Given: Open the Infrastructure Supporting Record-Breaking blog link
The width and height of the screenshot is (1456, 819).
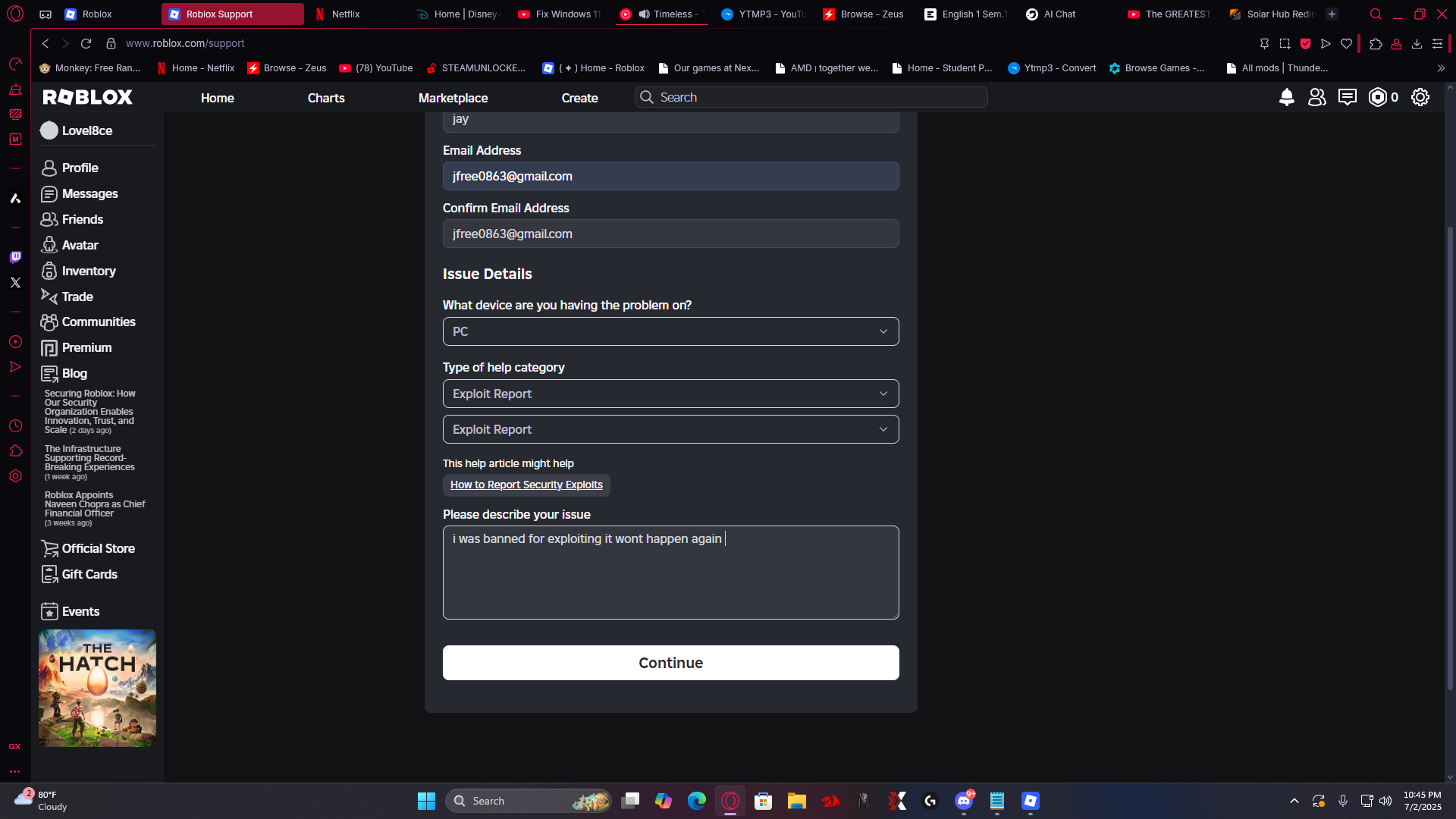Looking at the screenshot, I should 89,462.
